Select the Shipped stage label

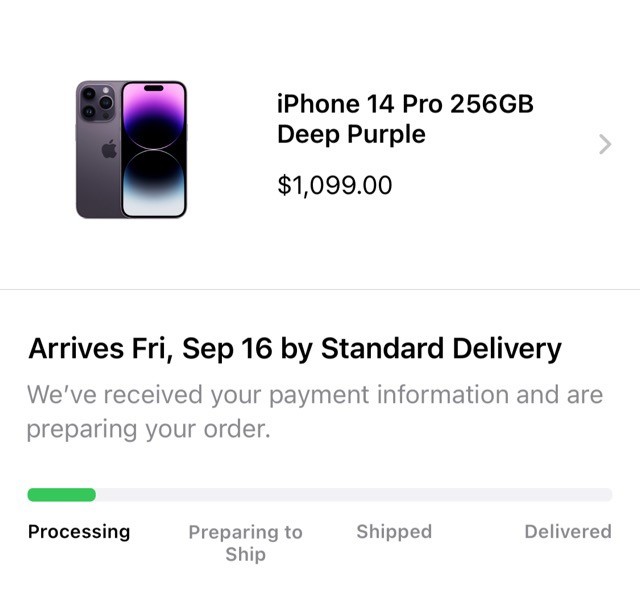pyautogui.click(x=394, y=531)
